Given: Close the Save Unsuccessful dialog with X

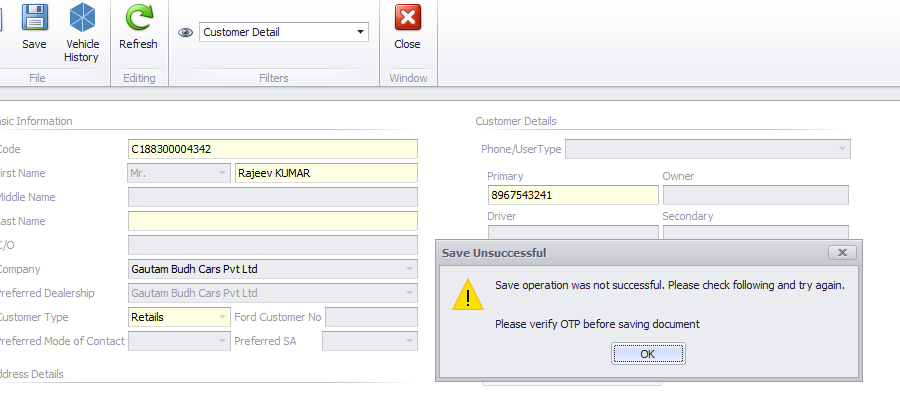Looking at the screenshot, I should [842, 252].
